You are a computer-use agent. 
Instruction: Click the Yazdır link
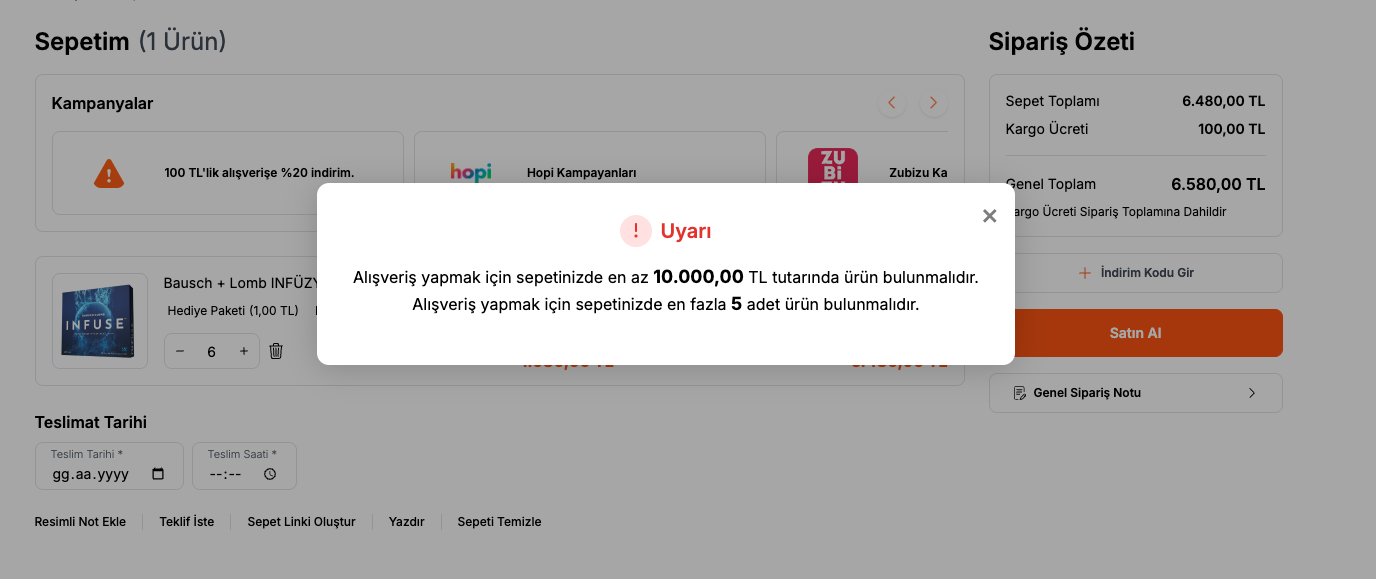[407, 522]
